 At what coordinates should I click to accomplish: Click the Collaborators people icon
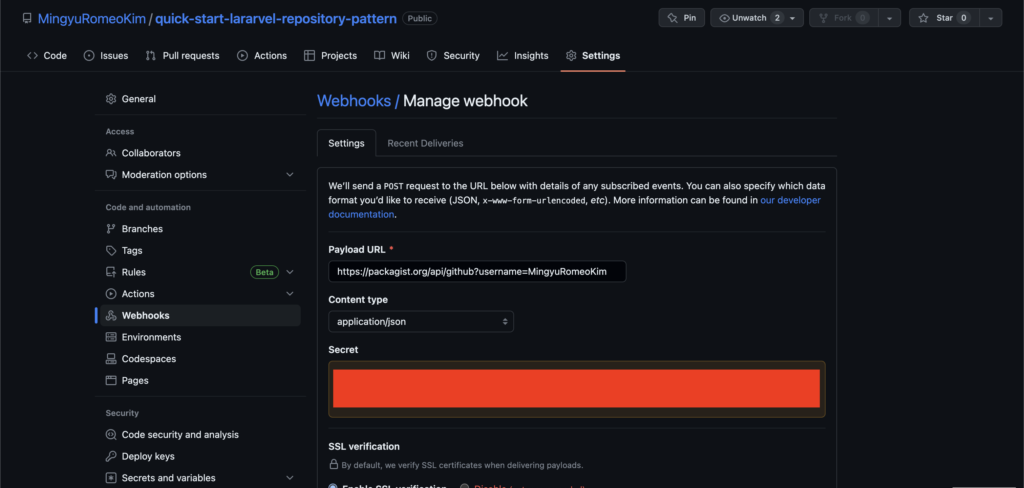pos(111,153)
